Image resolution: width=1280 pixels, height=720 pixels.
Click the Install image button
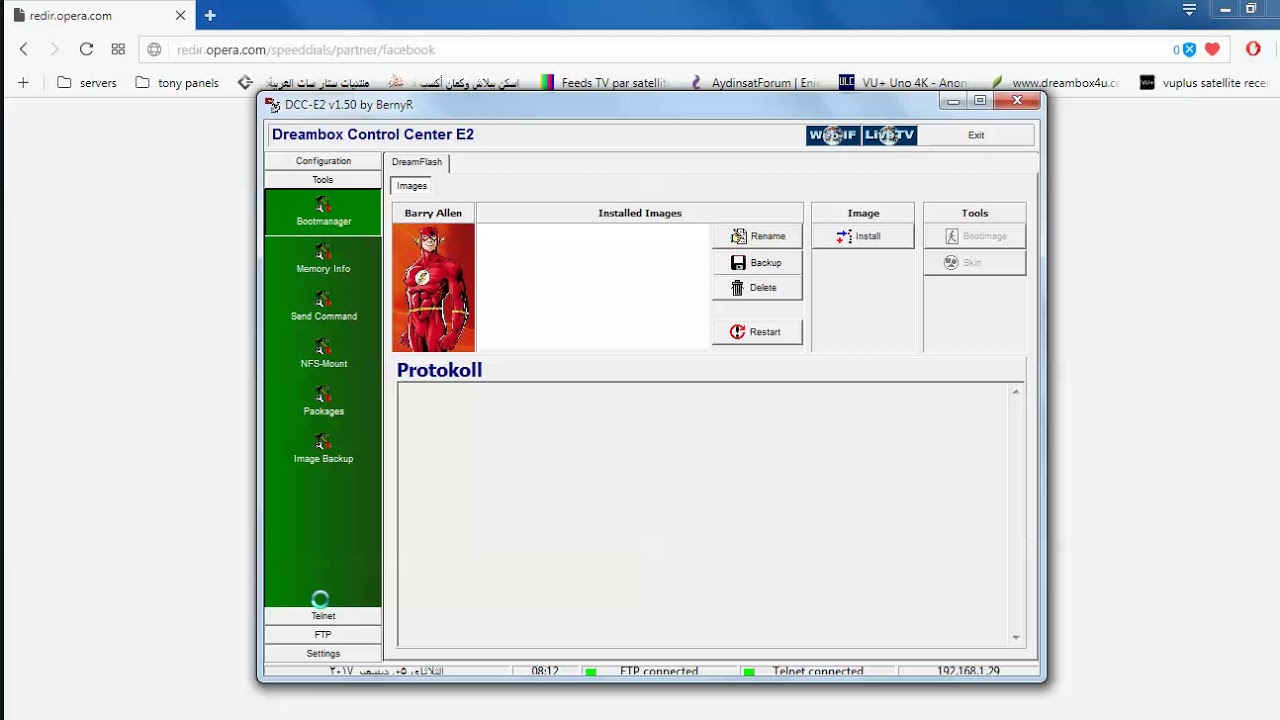coord(863,236)
